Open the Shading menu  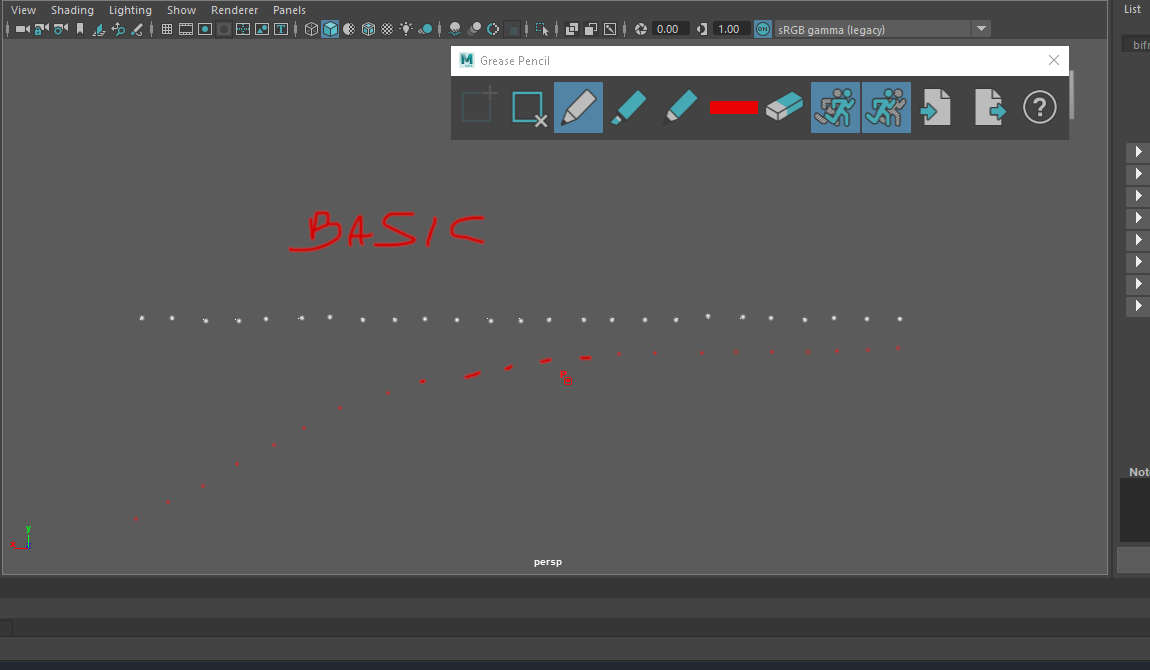pyautogui.click(x=72, y=9)
